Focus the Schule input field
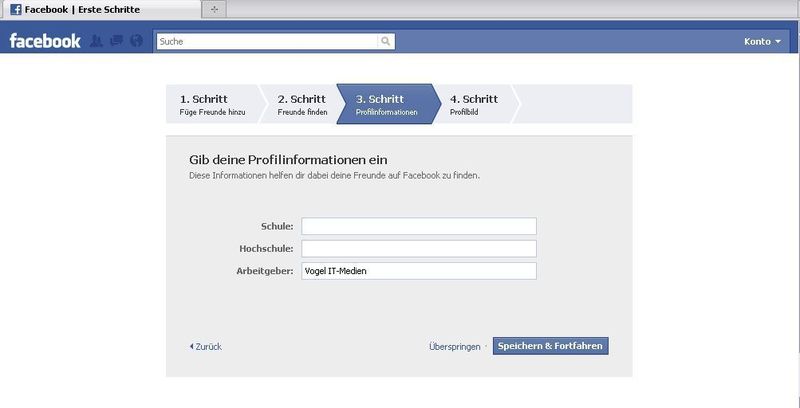Image resolution: width=800 pixels, height=408 pixels. pyautogui.click(x=419, y=226)
